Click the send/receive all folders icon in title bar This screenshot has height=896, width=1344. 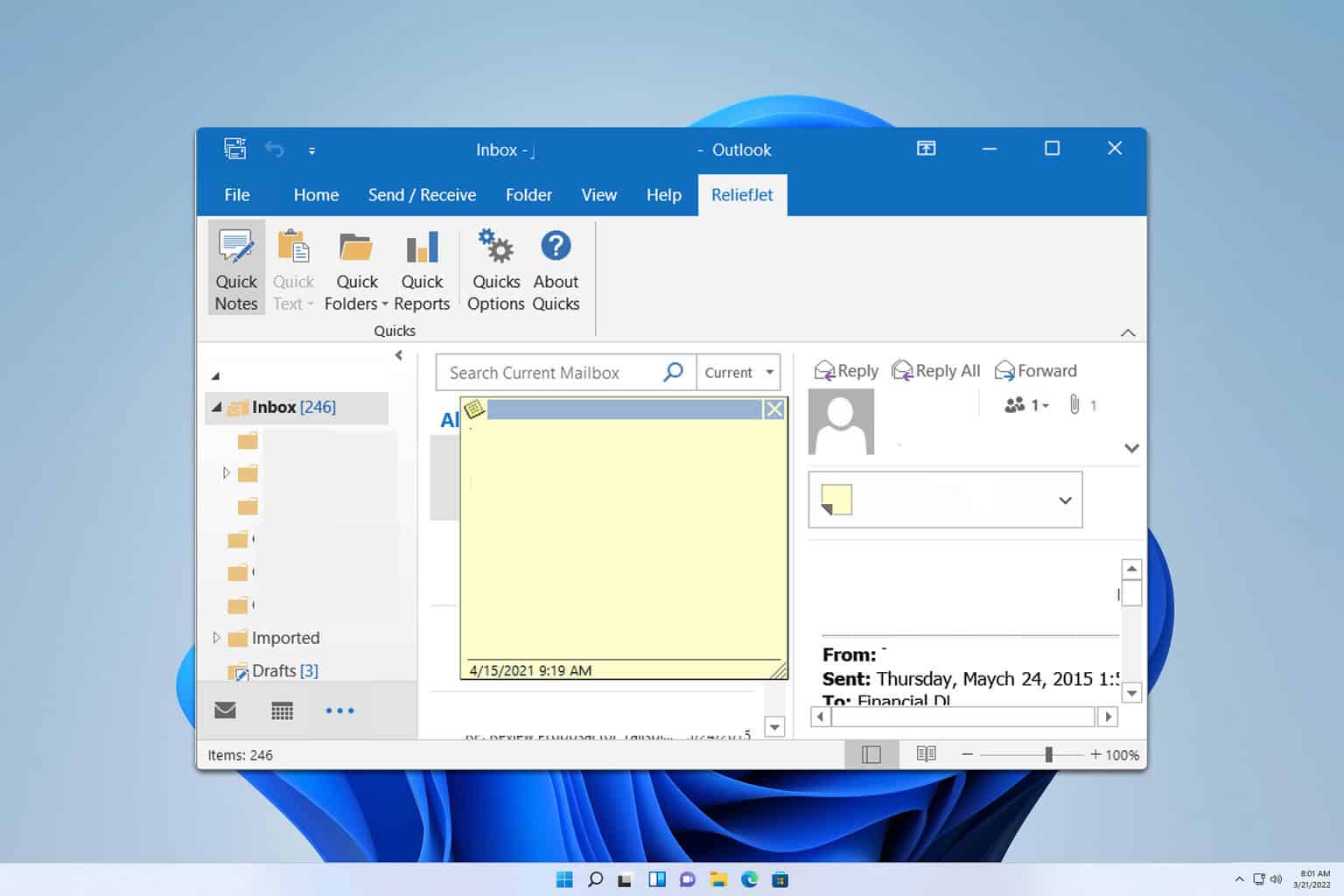coord(234,149)
